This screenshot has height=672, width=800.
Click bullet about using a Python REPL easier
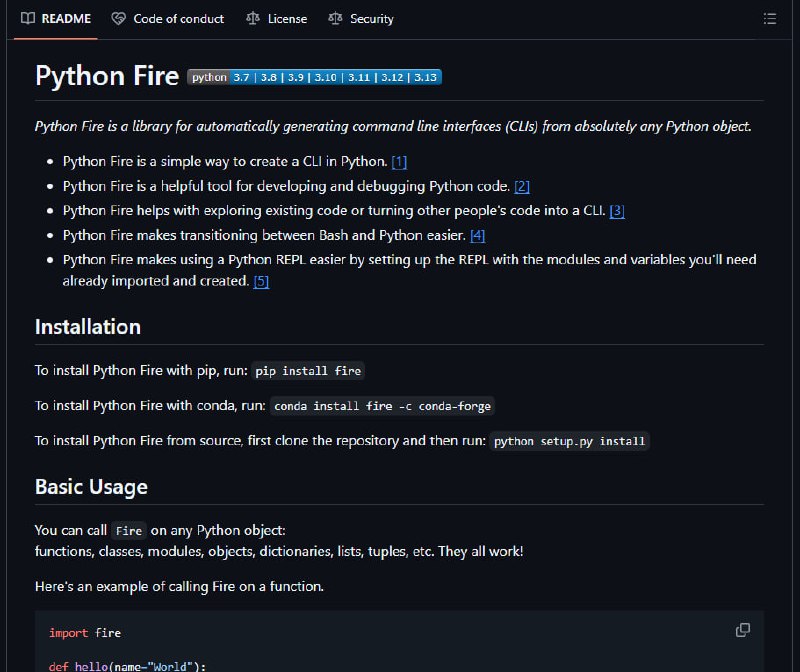pyautogui.click(x=410, y=270)
